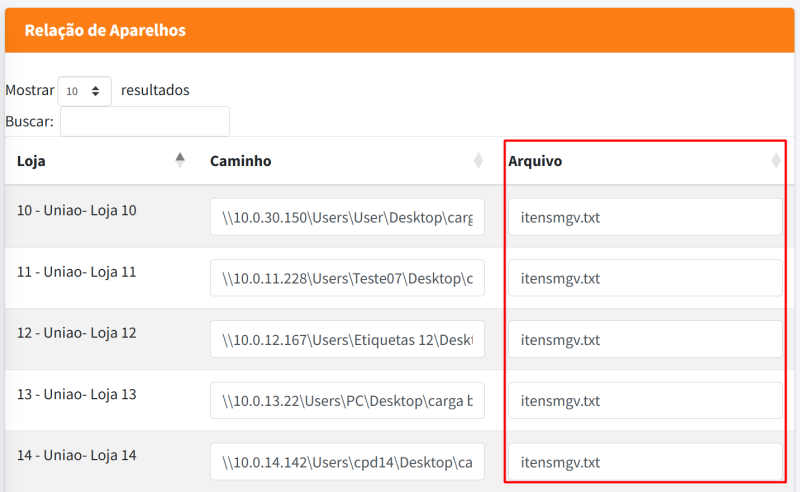Open the results-per-page dropdown showing 10
This screenshot has width=800, height=492.
point(84,91)
